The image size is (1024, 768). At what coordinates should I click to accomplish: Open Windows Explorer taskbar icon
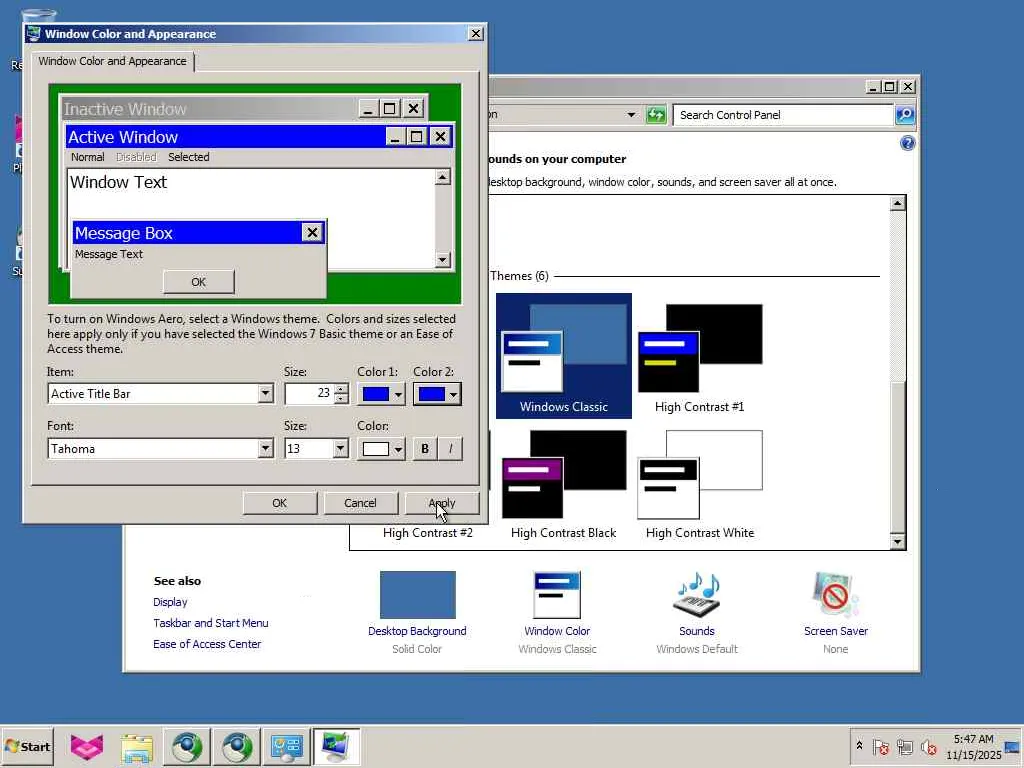tap(136, 746)
